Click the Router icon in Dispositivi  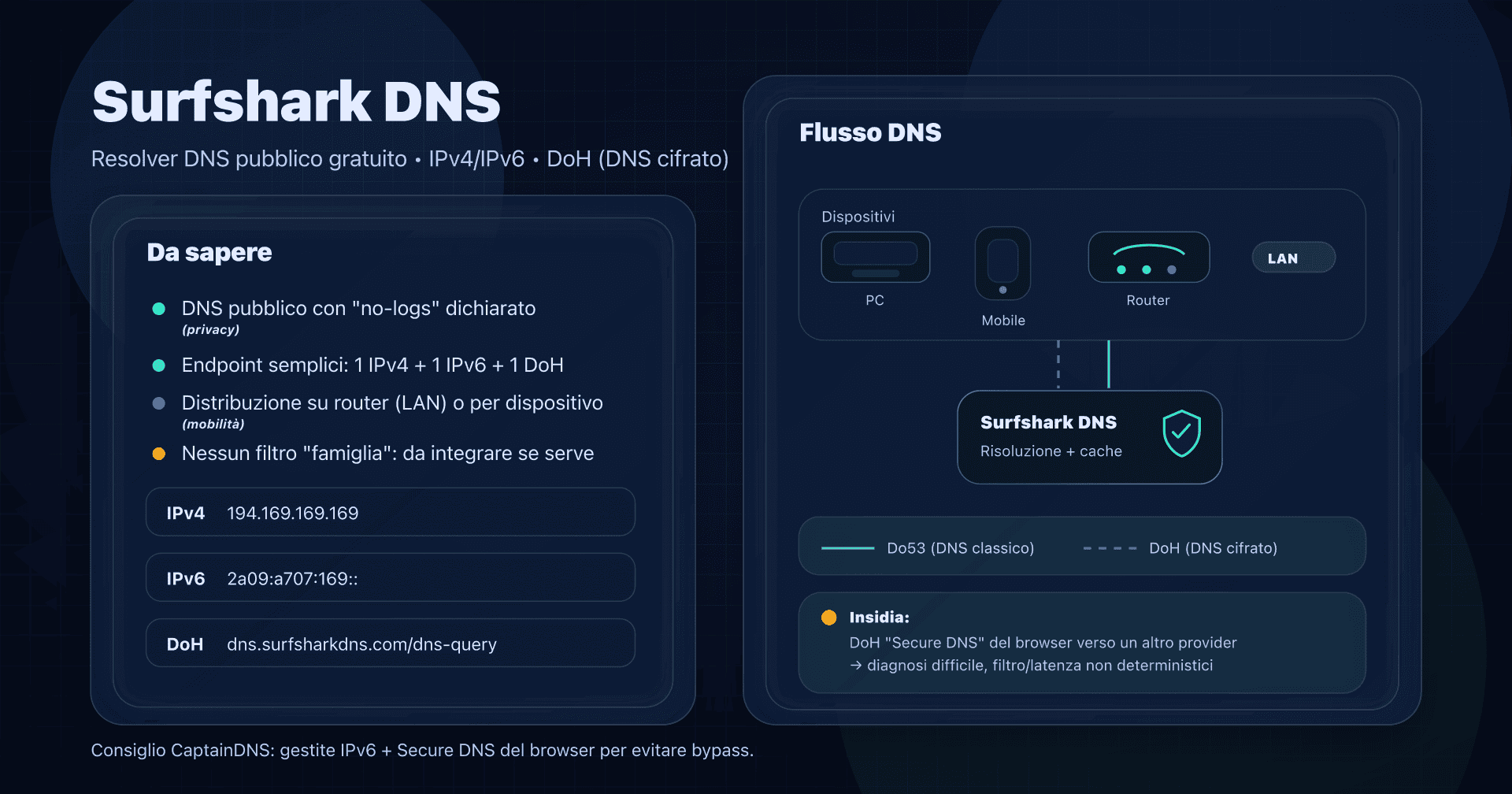[1148, 257]
